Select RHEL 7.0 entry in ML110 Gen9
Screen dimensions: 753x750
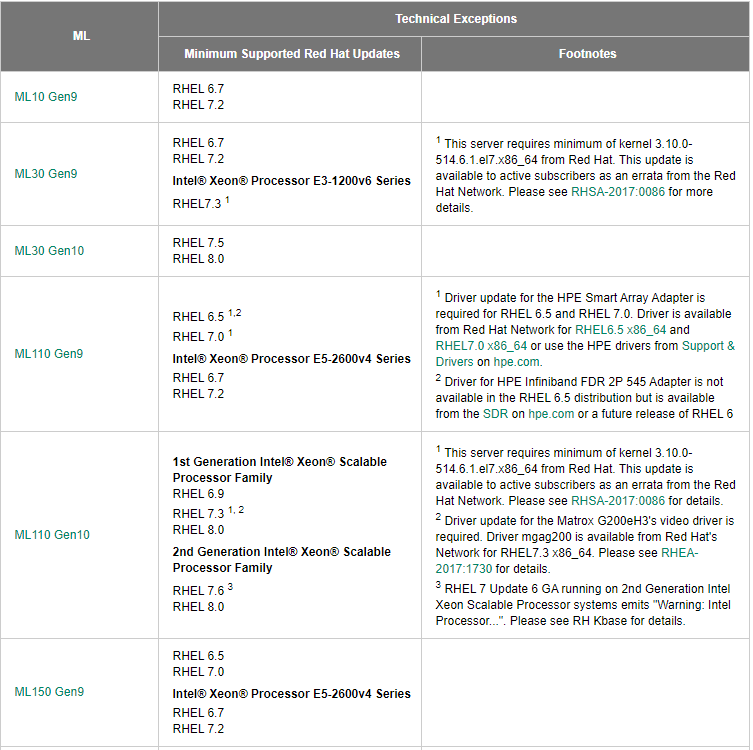tap(203, 336)
